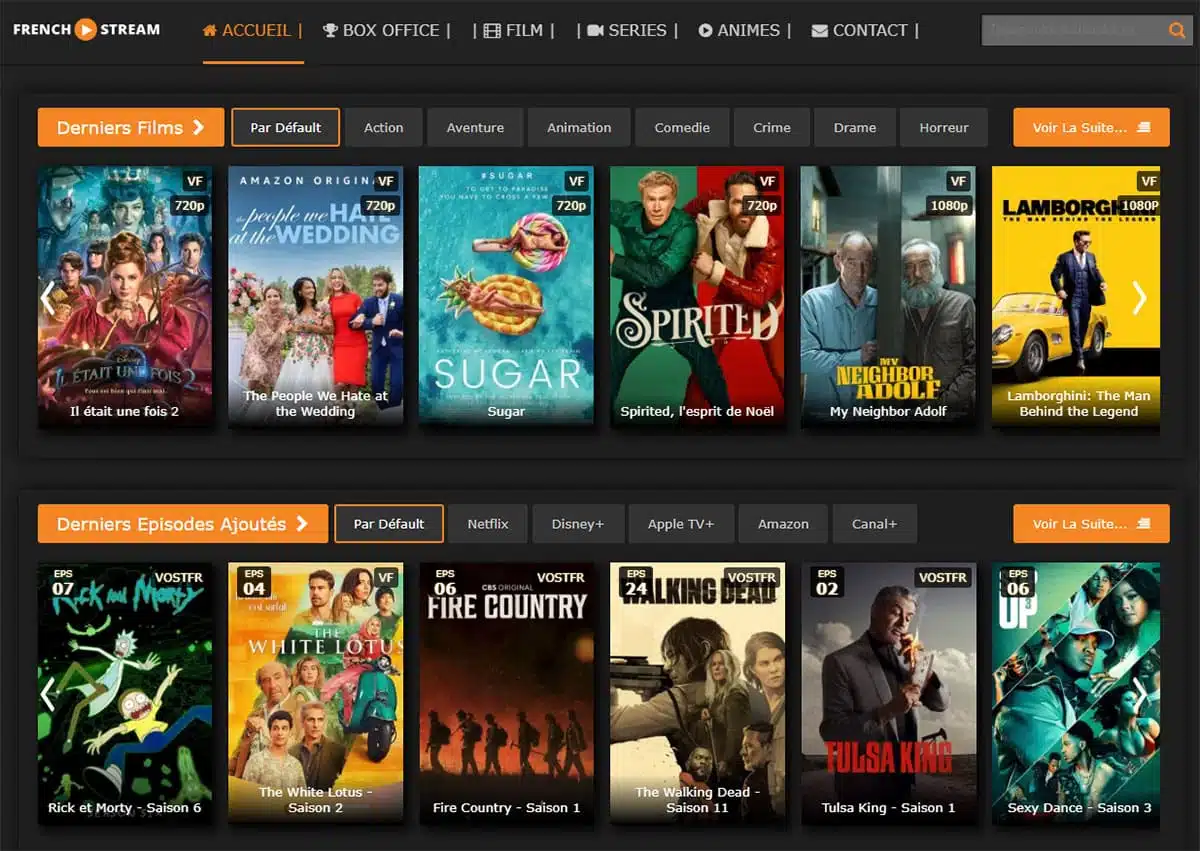Screen dimensions: 1200x851
Task: Select the Par Défaut films filter
Action: tap(286, 127)
